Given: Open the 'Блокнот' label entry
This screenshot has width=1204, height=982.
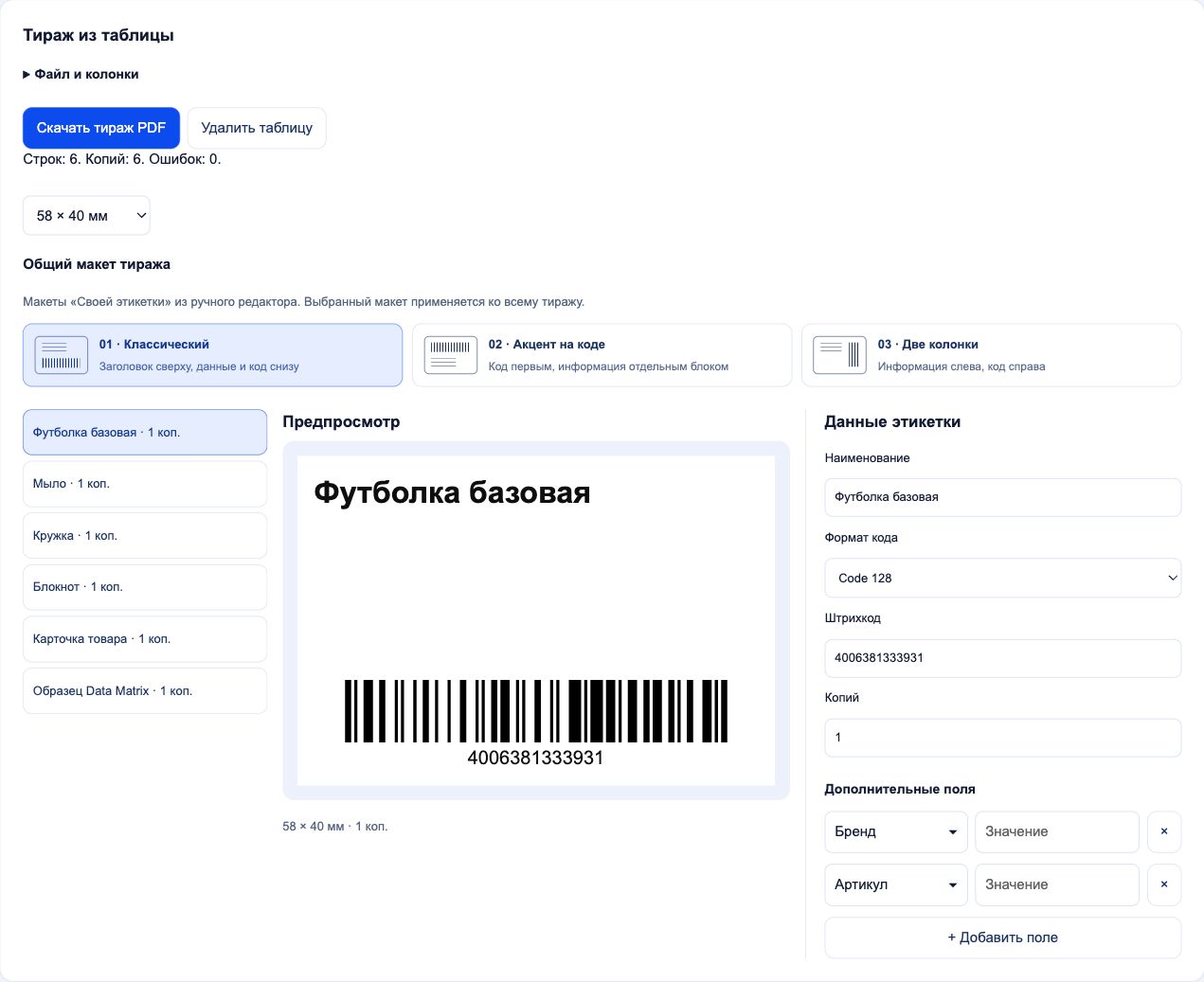Looking at the screenshot, I should click(145, 587).
